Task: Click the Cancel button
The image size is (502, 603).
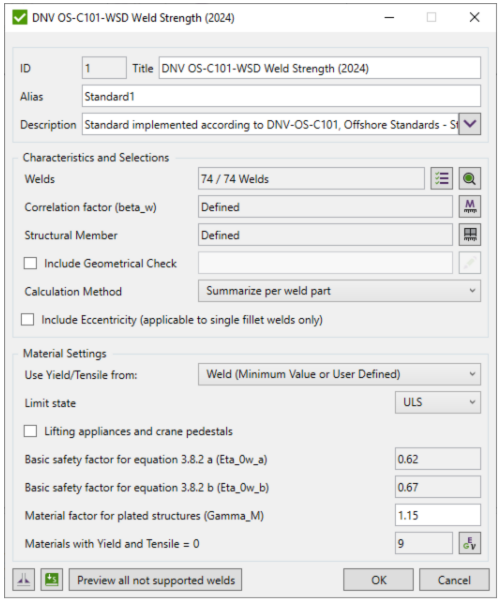Action: [x=454, y=580]
